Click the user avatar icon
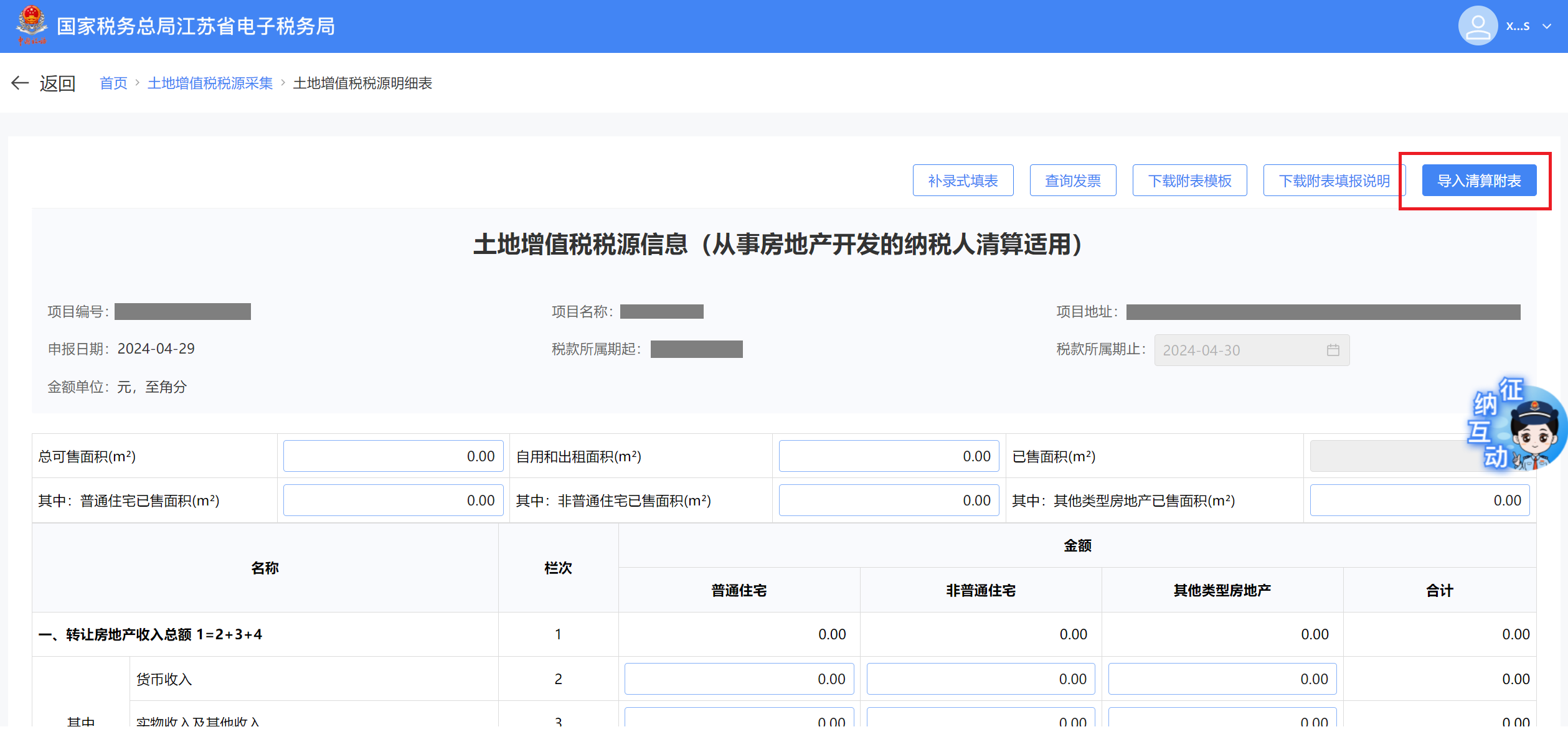1568x742 pixels. [1477, 26]
